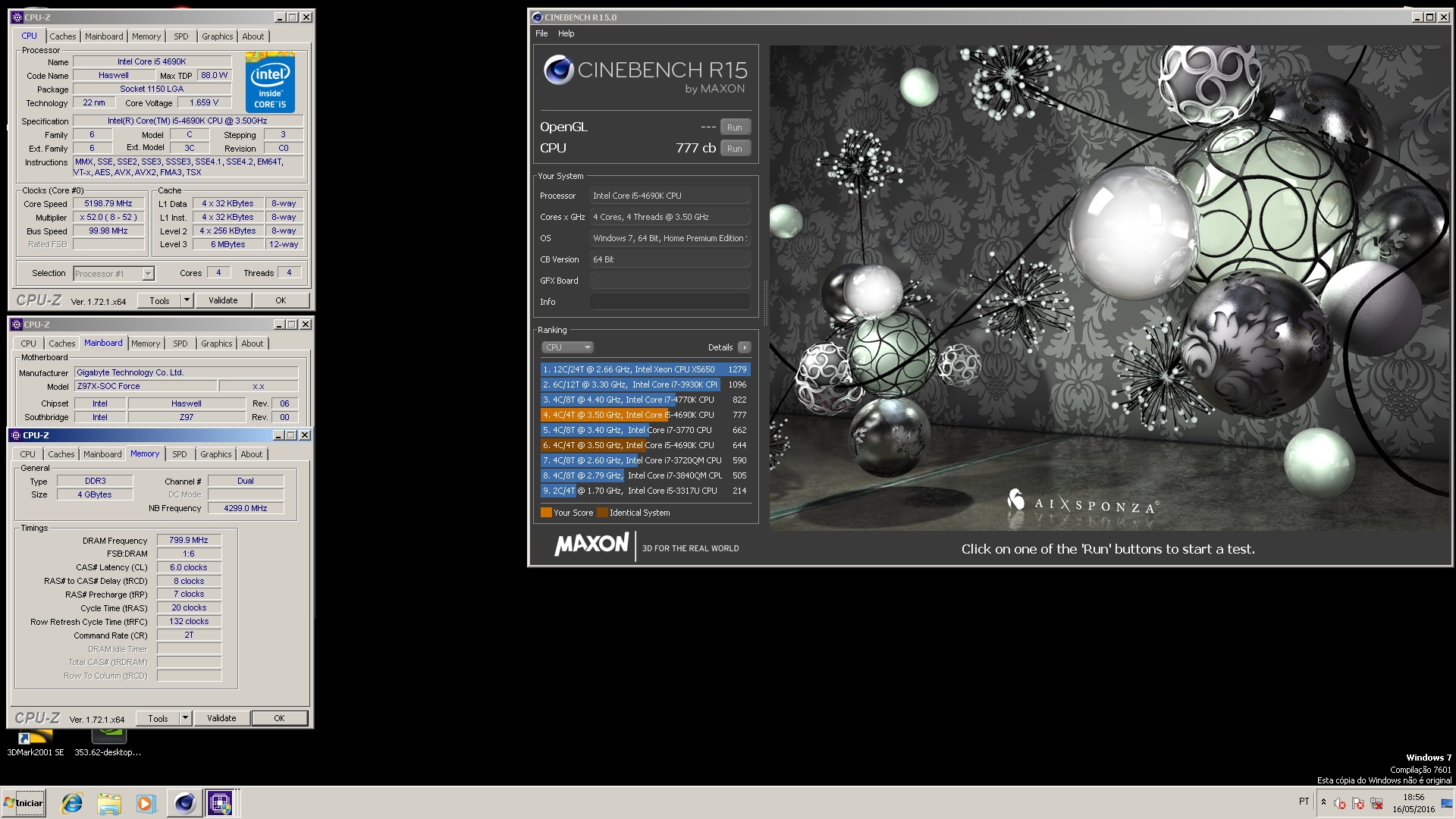
Task: Open Windows Explorer folder taskbar icon
Action: [x=109, y=803]
